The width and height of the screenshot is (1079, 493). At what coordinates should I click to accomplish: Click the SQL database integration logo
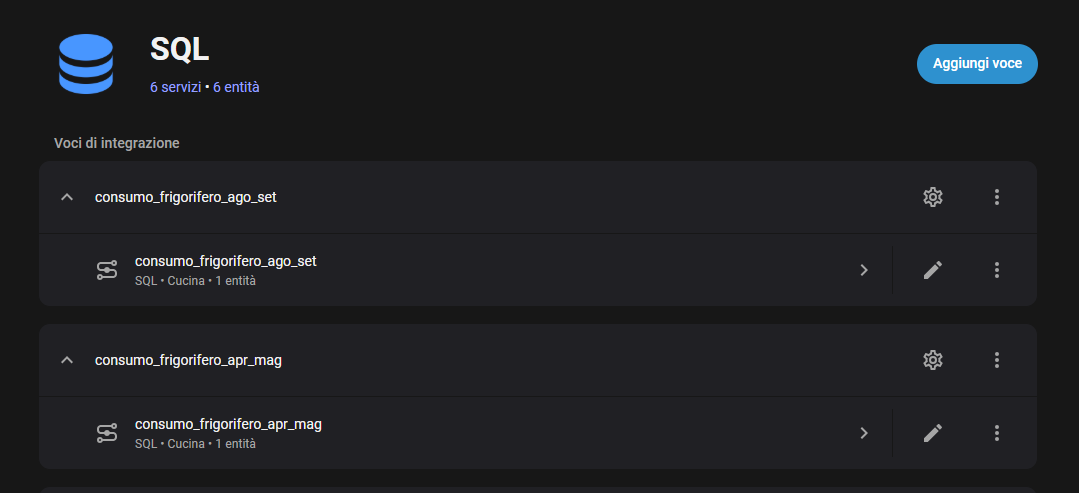pos(86,64)
